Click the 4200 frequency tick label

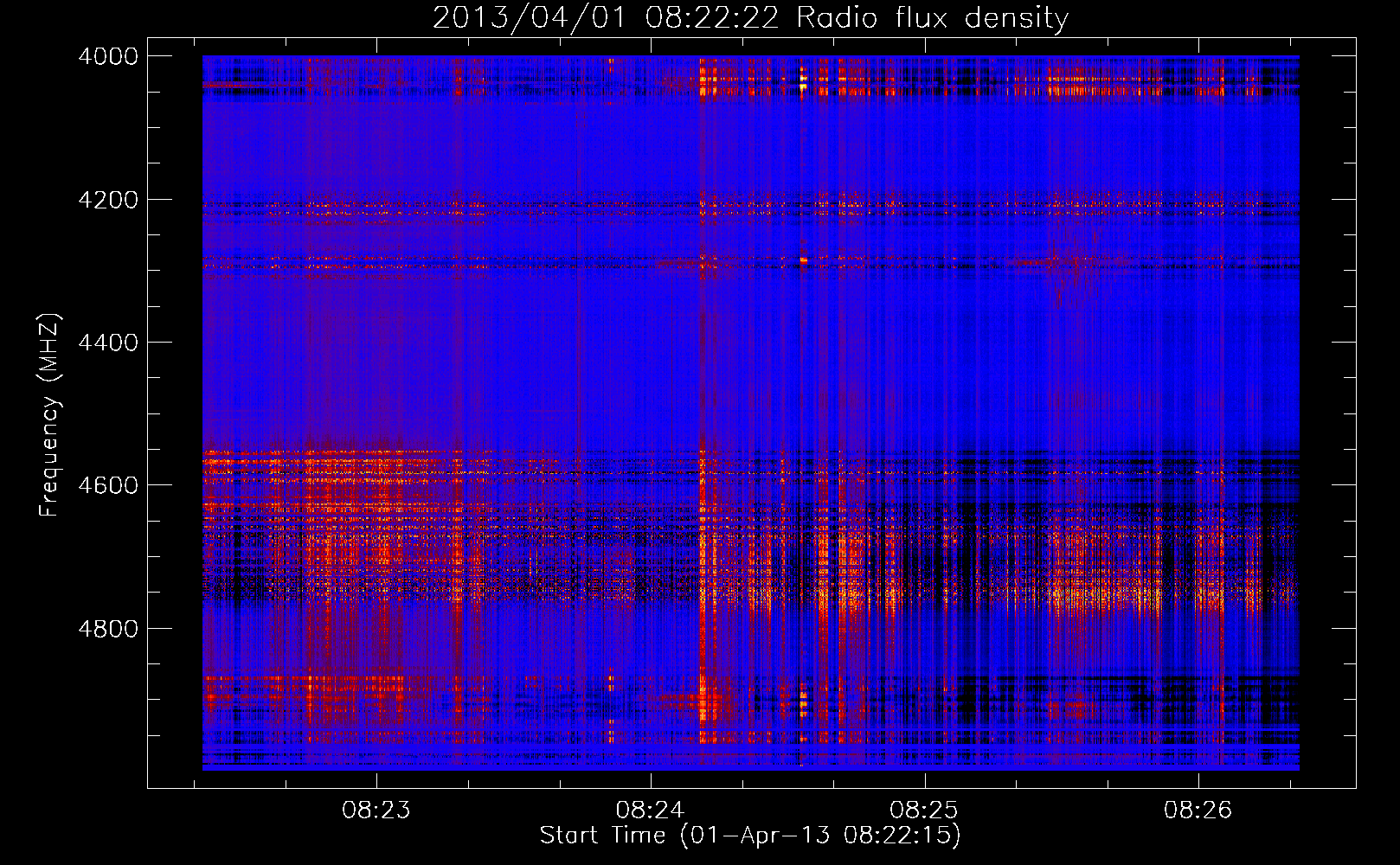[108, 199]
